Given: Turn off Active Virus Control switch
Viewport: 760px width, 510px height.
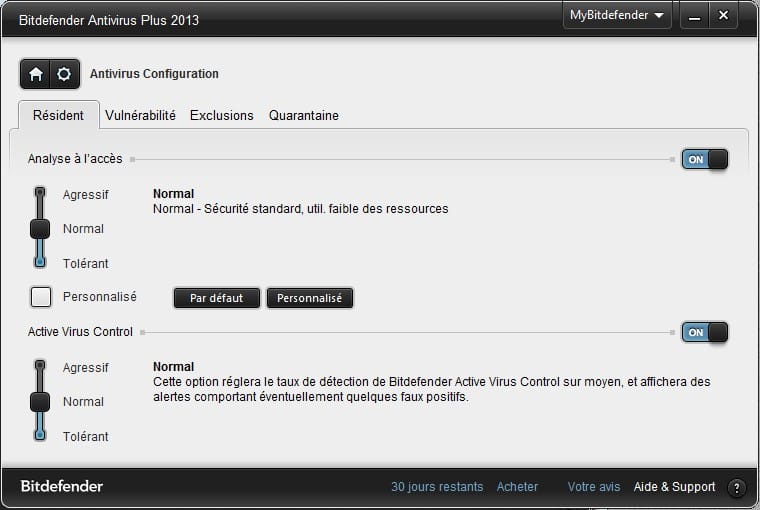Looking at the screenshot, I should [705, 333].
